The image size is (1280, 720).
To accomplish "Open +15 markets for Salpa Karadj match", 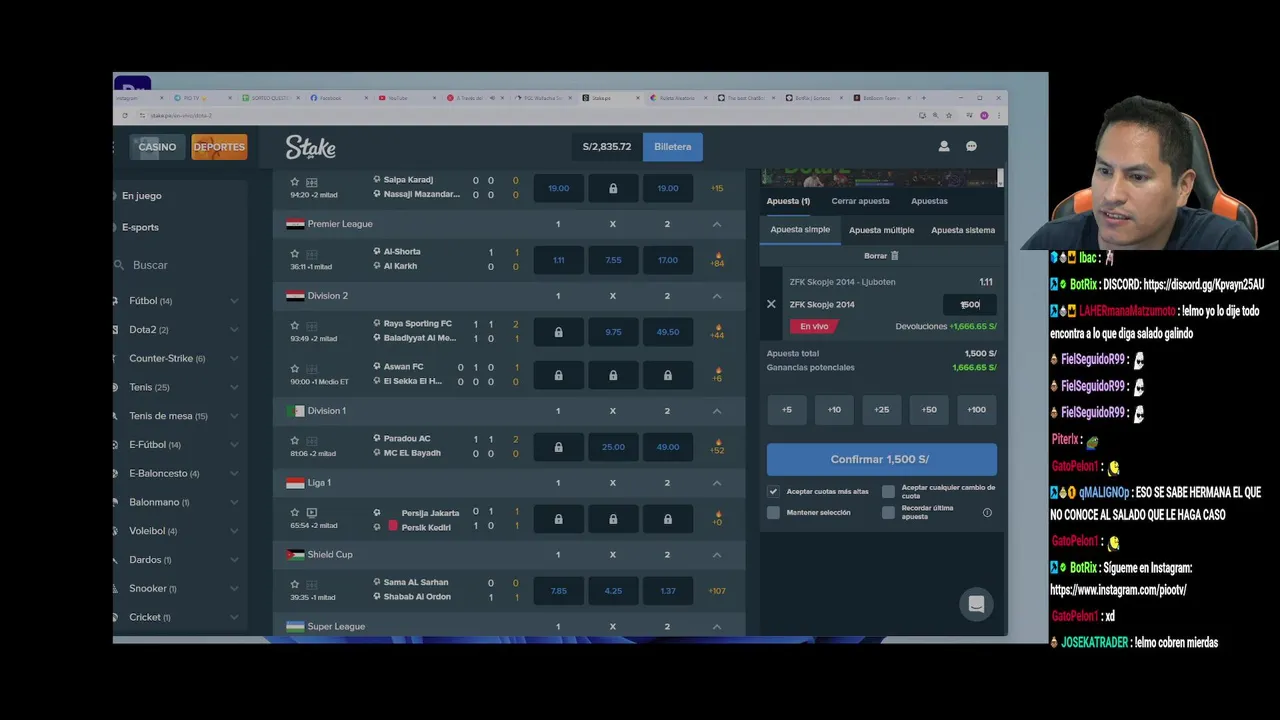I will [x=717, y=188].
